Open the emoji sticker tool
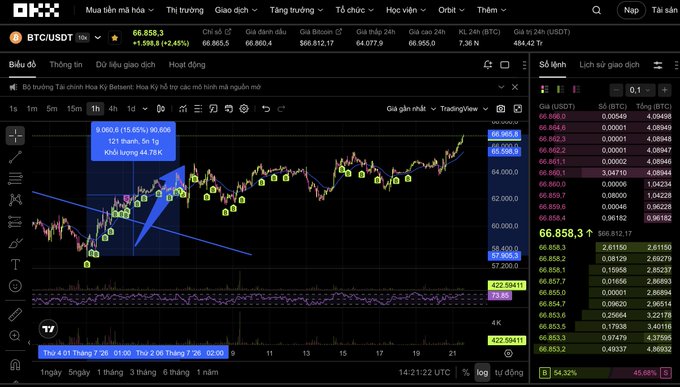 pos(15,286)
